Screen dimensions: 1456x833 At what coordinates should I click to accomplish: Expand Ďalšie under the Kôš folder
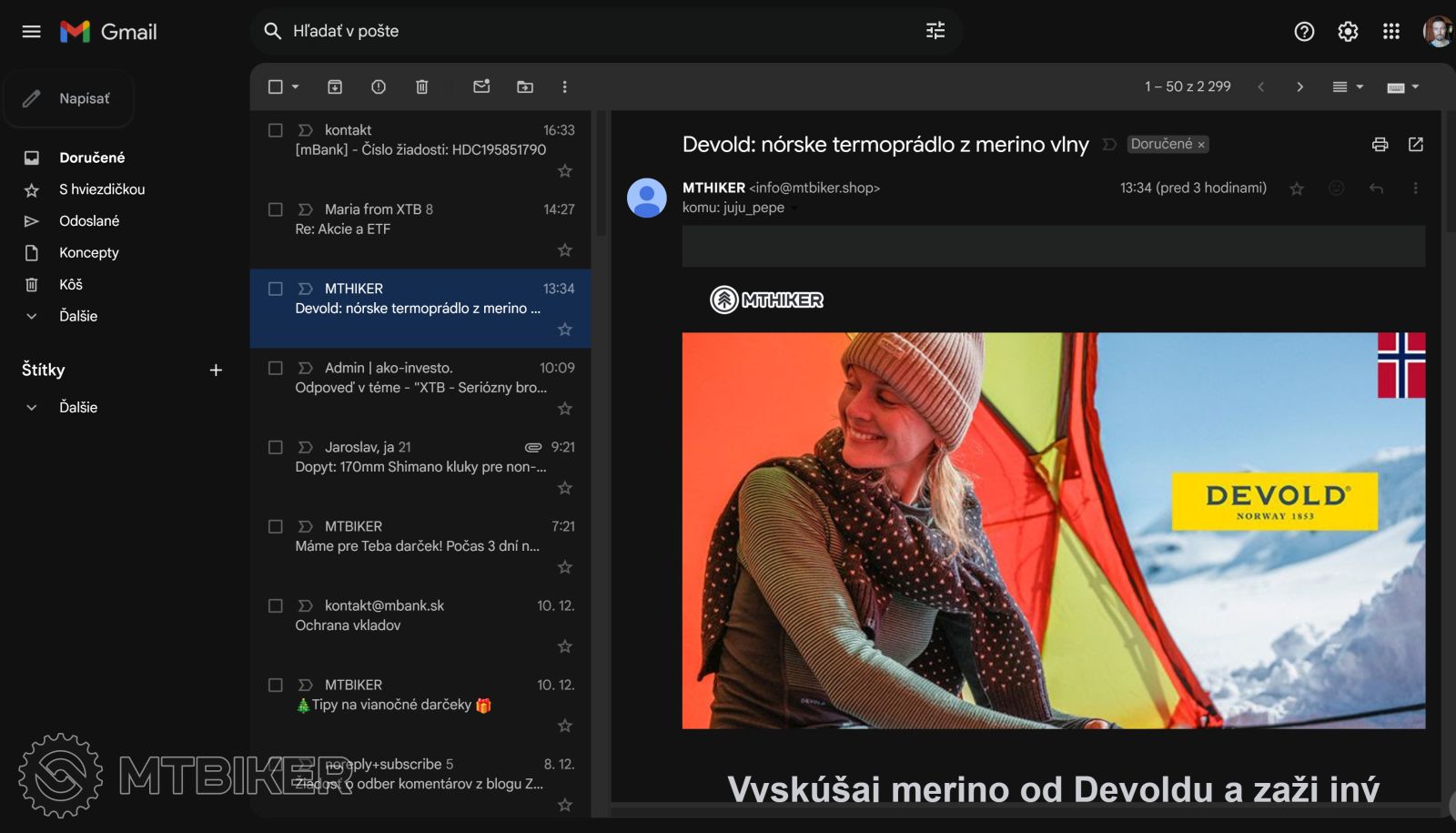pos(77,316)
